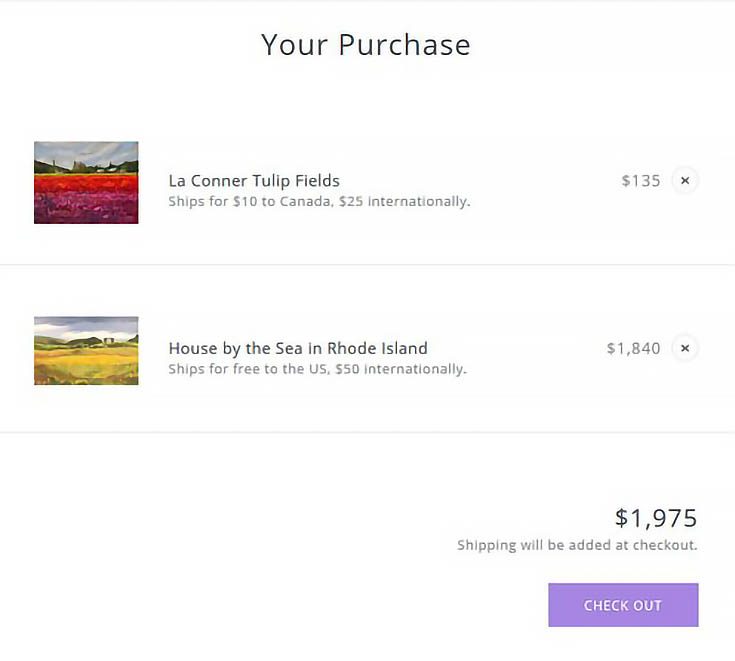Remove House by the Sea item
The width and height of the screenshot is (735, 661).
pos(685,348)
